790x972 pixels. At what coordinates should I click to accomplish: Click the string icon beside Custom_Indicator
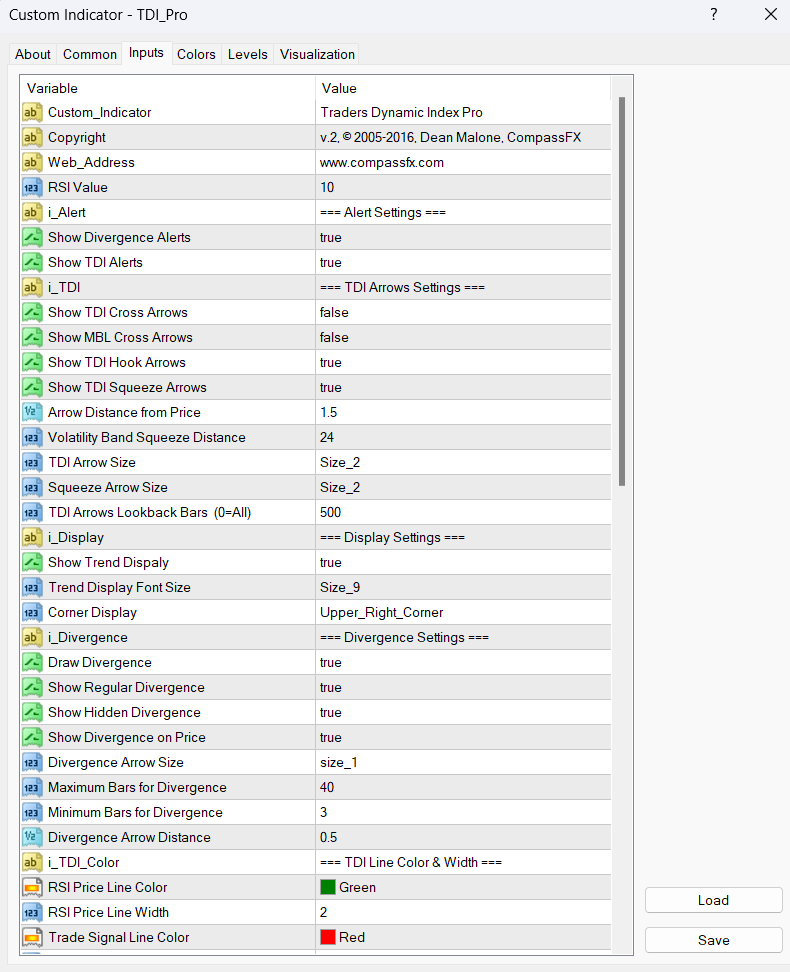[x=32, y=112]
